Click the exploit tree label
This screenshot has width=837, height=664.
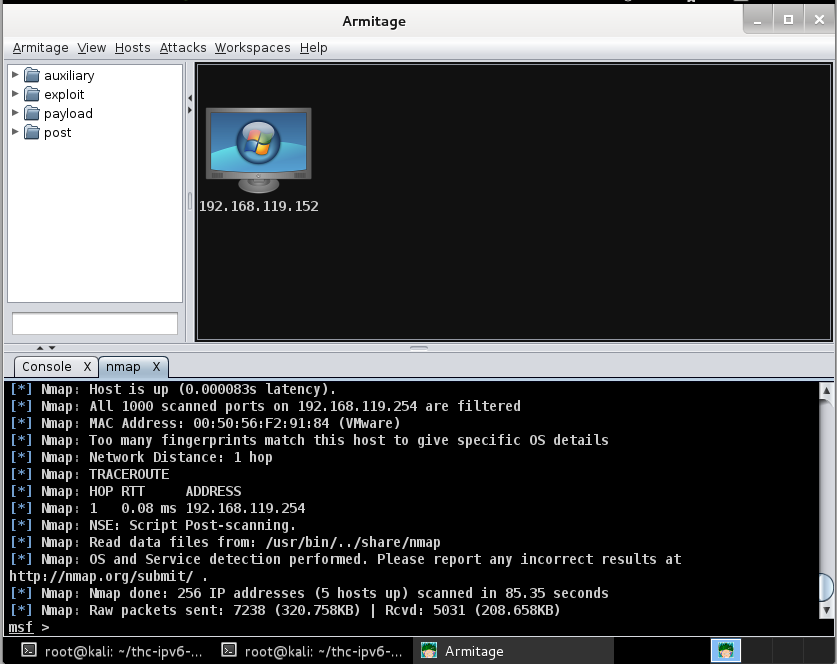64,94
